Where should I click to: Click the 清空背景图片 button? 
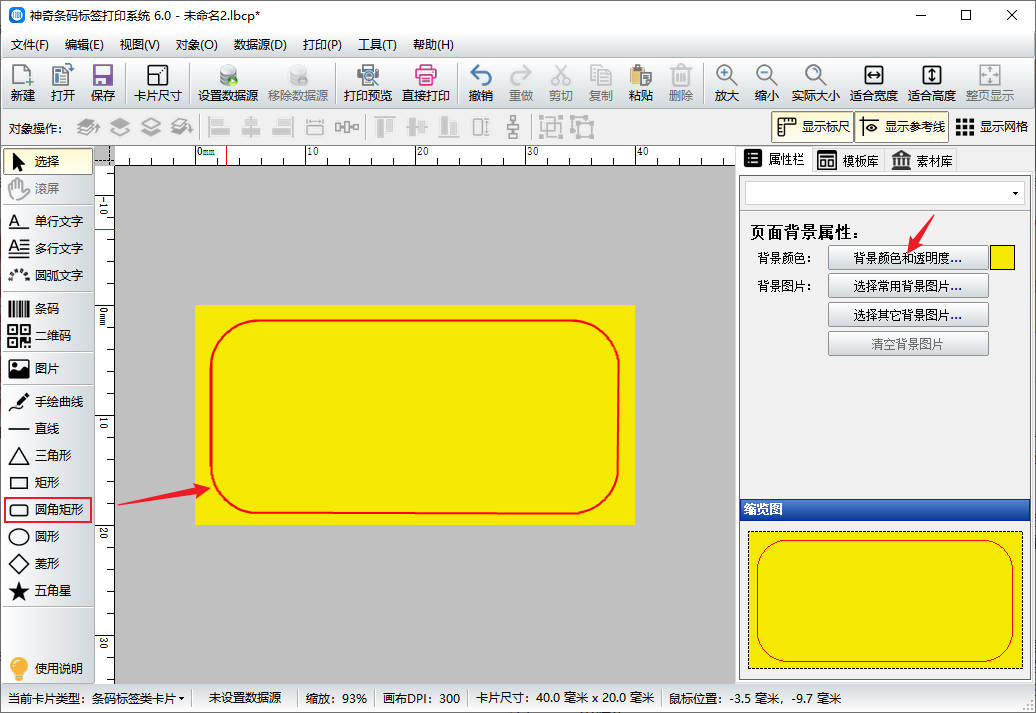coord(908,344)
